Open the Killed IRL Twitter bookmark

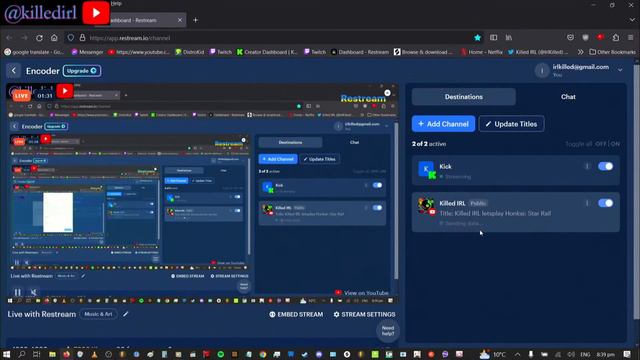538,52
